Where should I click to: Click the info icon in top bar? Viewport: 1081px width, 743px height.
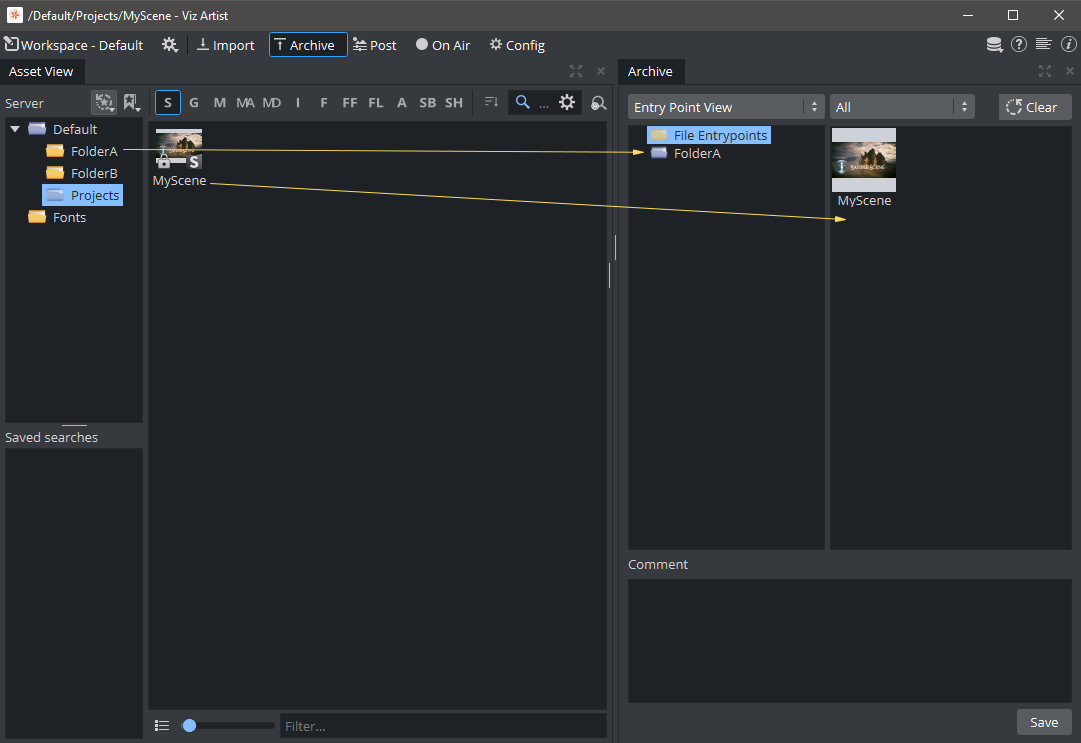pos(1068,45)
